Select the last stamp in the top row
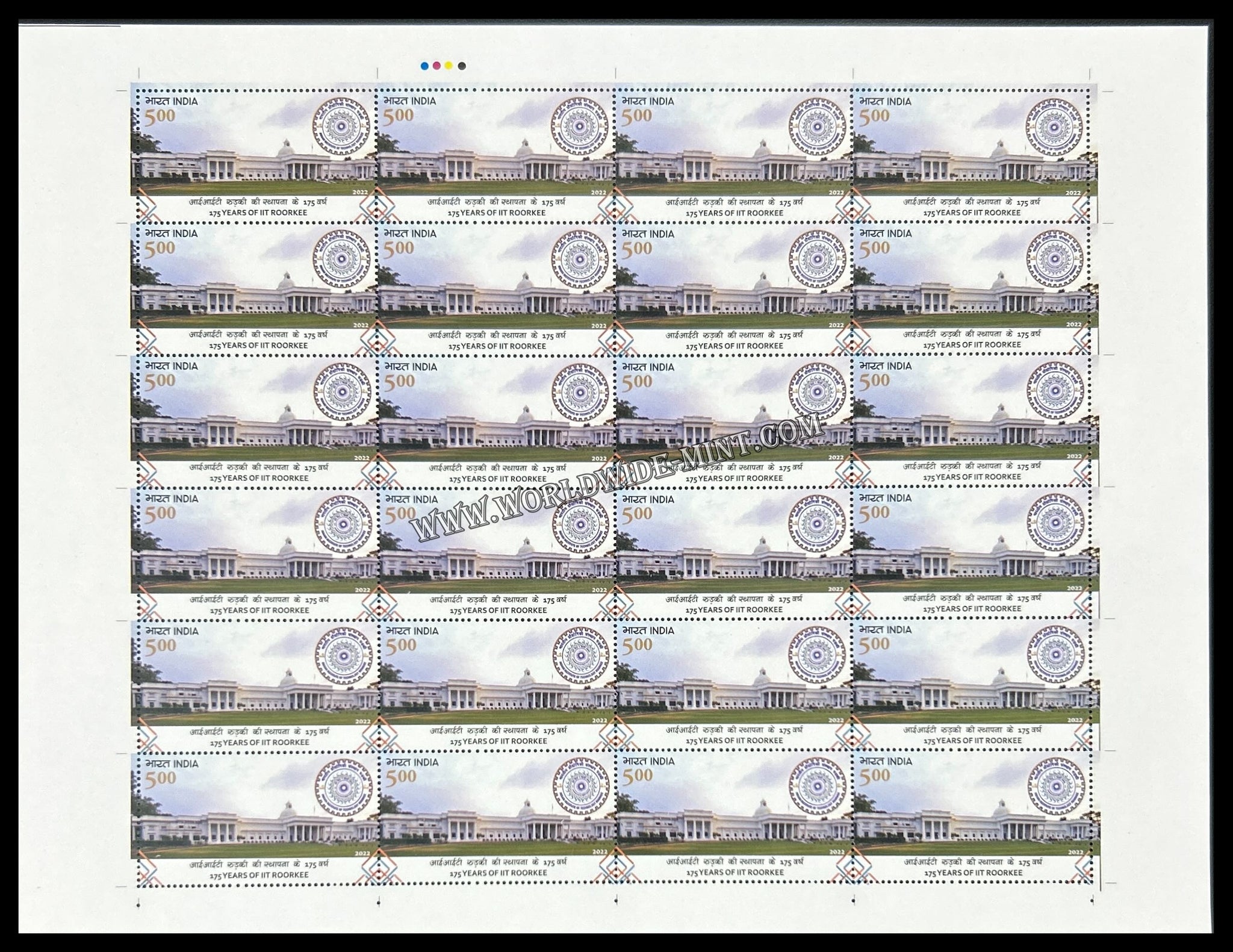Screen dimensions: 1233x952 (971, 154)
